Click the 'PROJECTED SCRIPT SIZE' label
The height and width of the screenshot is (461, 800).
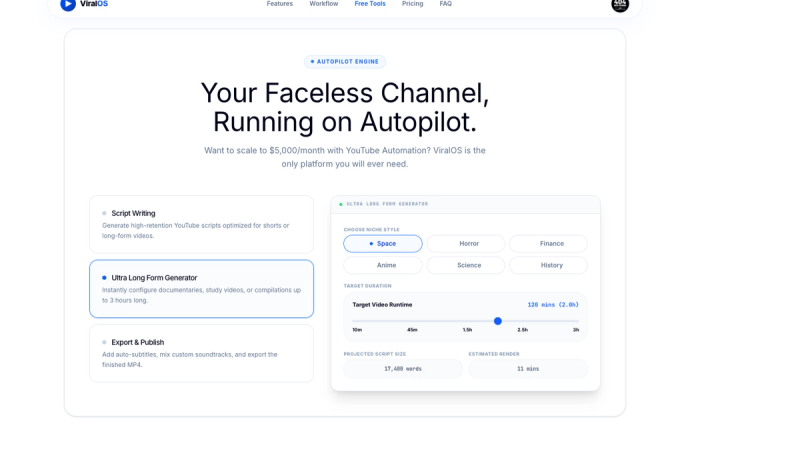point(374,354)
